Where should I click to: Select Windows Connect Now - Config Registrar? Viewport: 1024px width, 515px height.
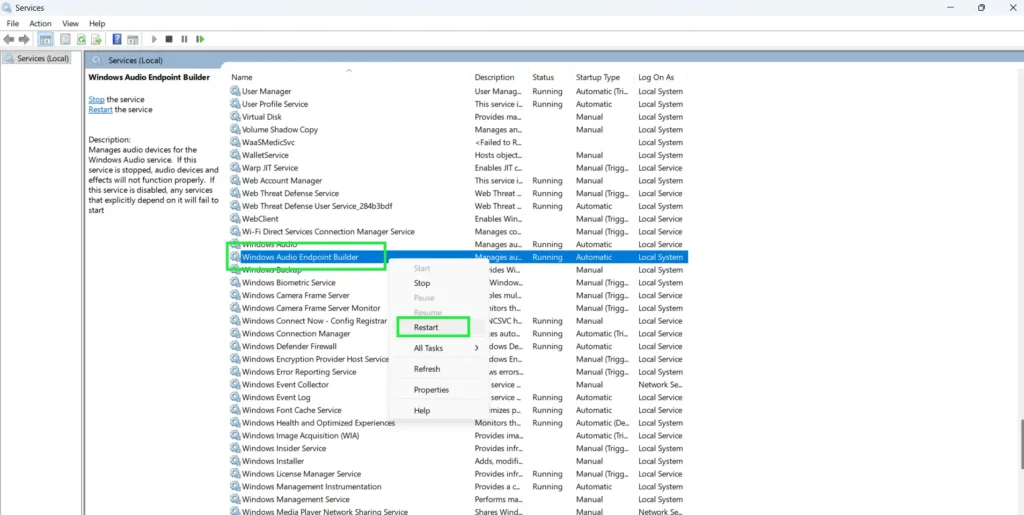458,321
